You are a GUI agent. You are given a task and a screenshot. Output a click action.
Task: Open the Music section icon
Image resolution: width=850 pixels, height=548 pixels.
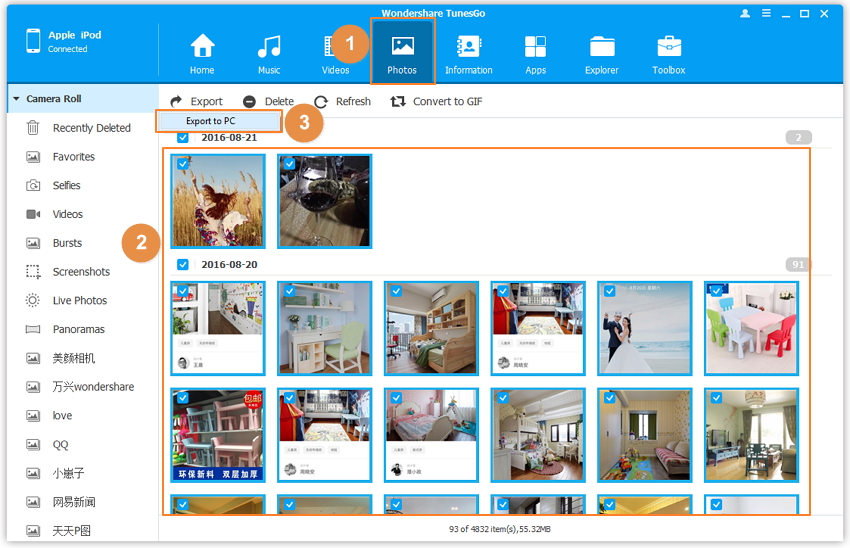point(268,47)
